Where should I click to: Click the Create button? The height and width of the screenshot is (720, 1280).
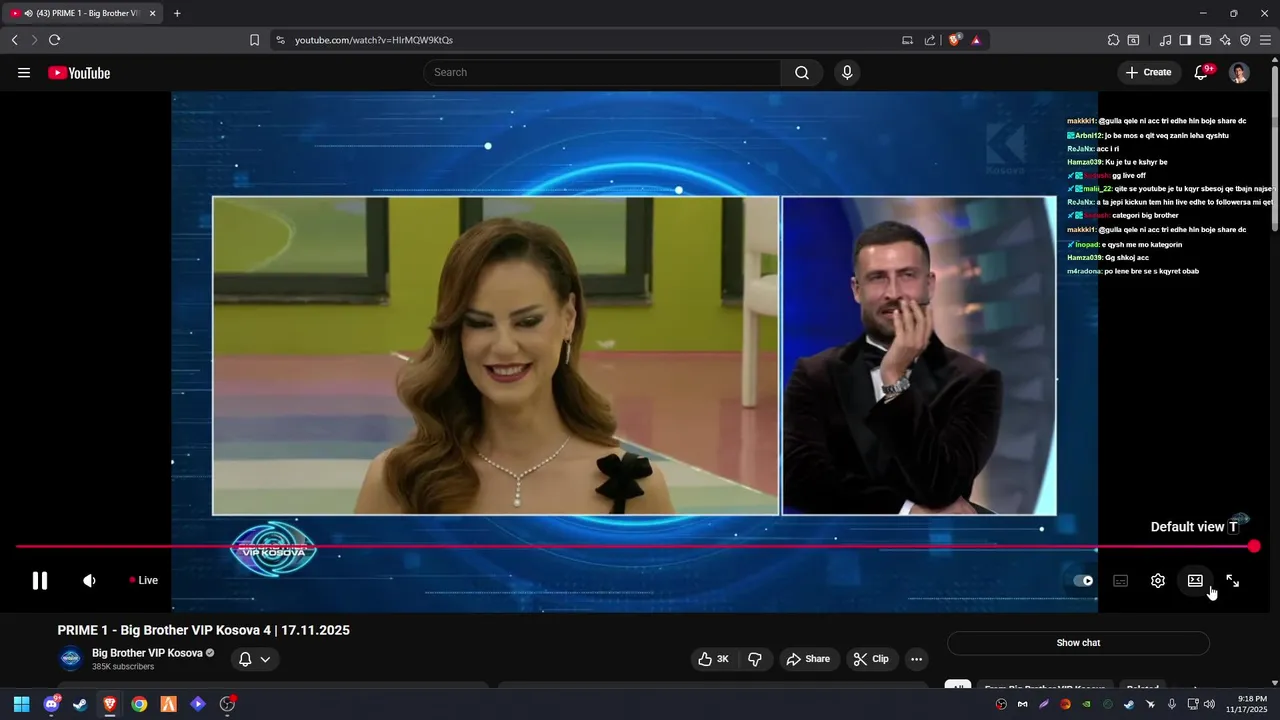[x=1148, y=72]
